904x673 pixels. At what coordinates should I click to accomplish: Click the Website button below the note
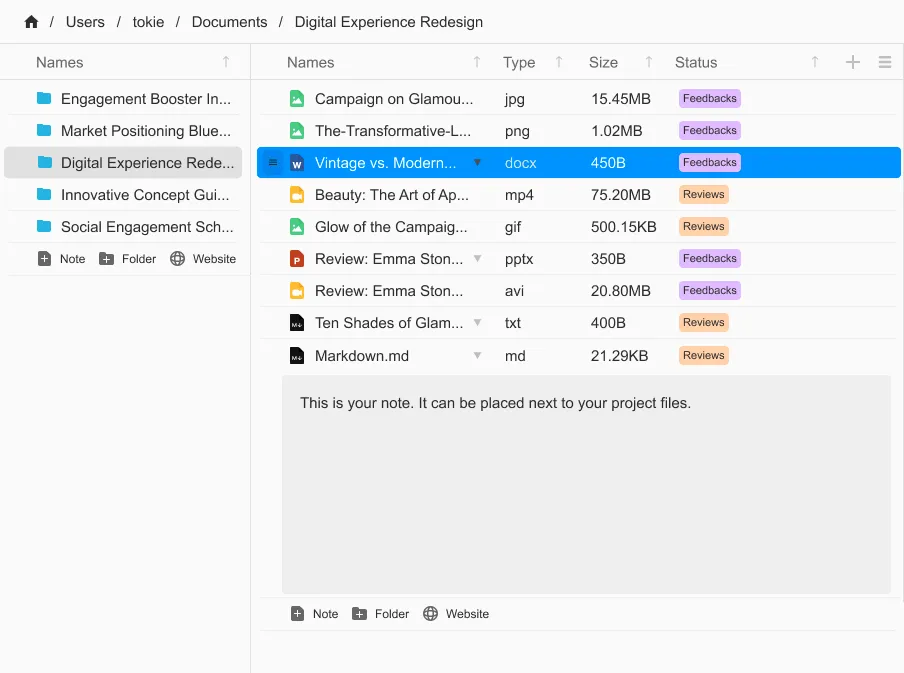pyautogui.click(x=456, y=614)
